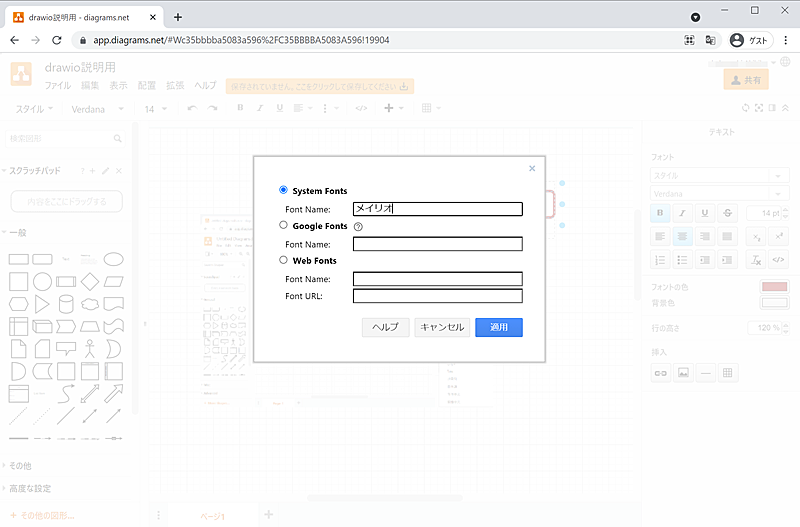
Task: Open a new browser tab
Action: (x=178, y=16)
